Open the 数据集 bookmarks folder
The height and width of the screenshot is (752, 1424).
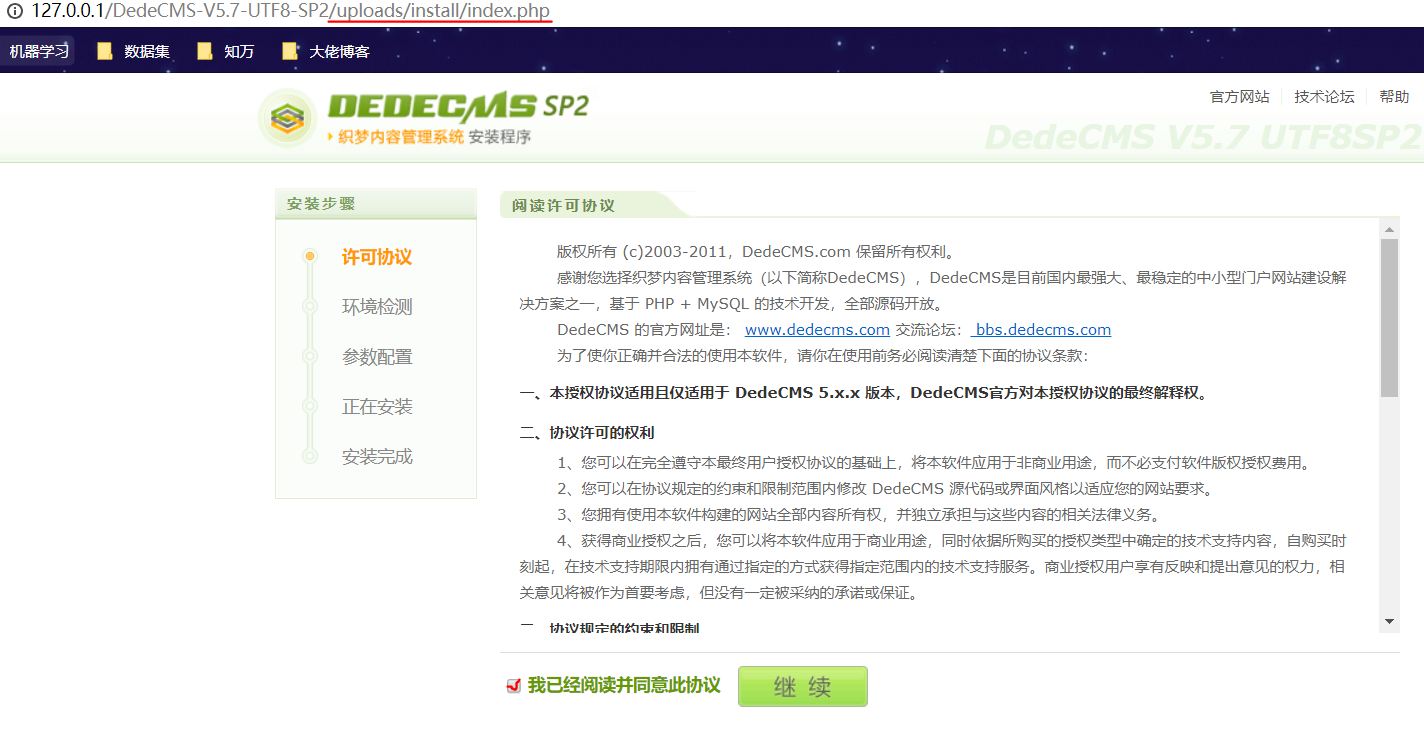pos(131,49)
